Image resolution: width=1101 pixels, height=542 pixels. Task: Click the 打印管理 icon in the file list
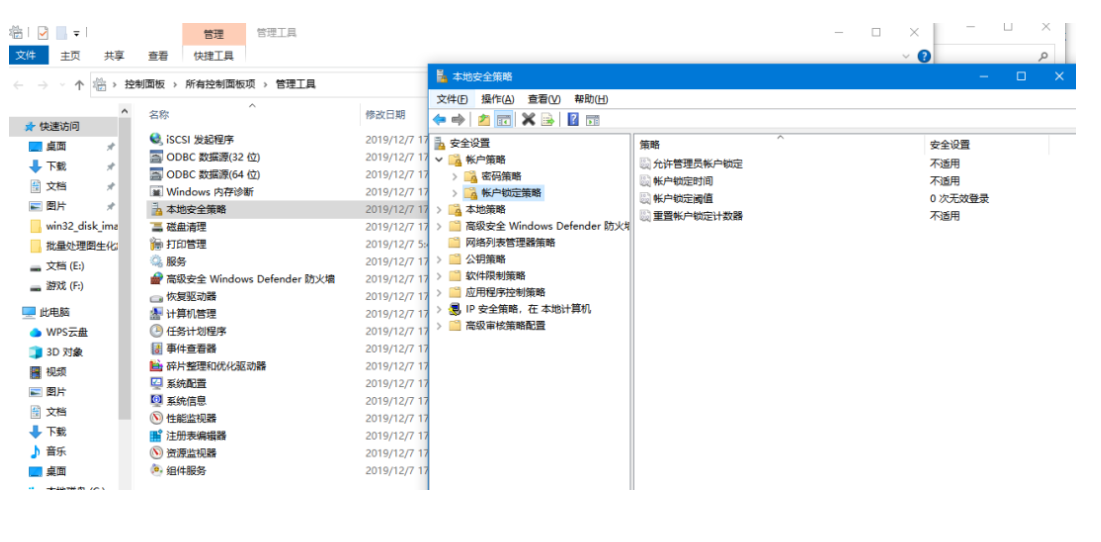click(x=157, y=244)
